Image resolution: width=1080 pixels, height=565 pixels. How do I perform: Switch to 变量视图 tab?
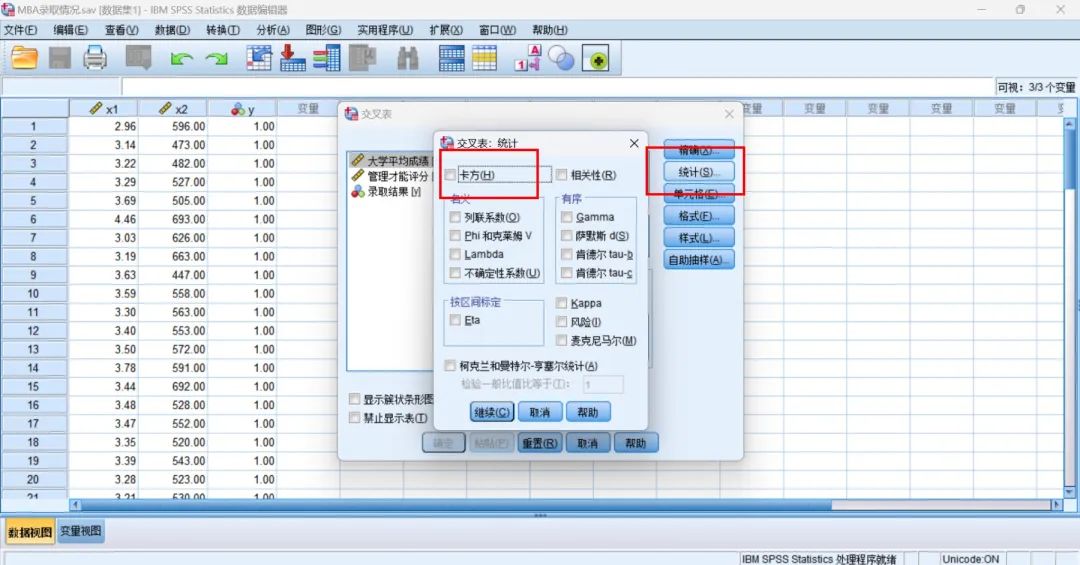81,531
